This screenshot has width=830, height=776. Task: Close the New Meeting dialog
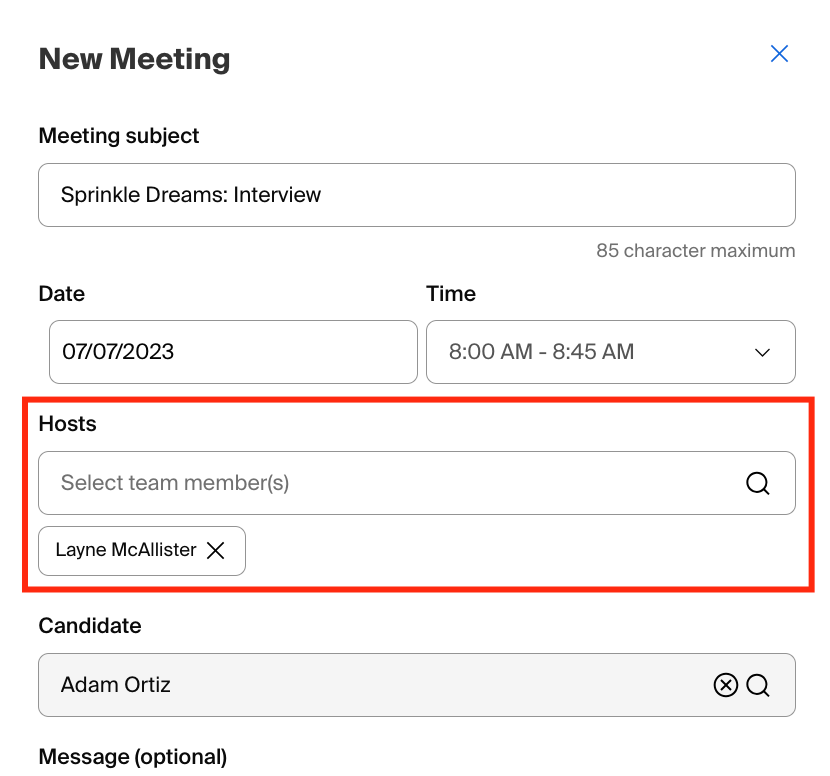779,53
